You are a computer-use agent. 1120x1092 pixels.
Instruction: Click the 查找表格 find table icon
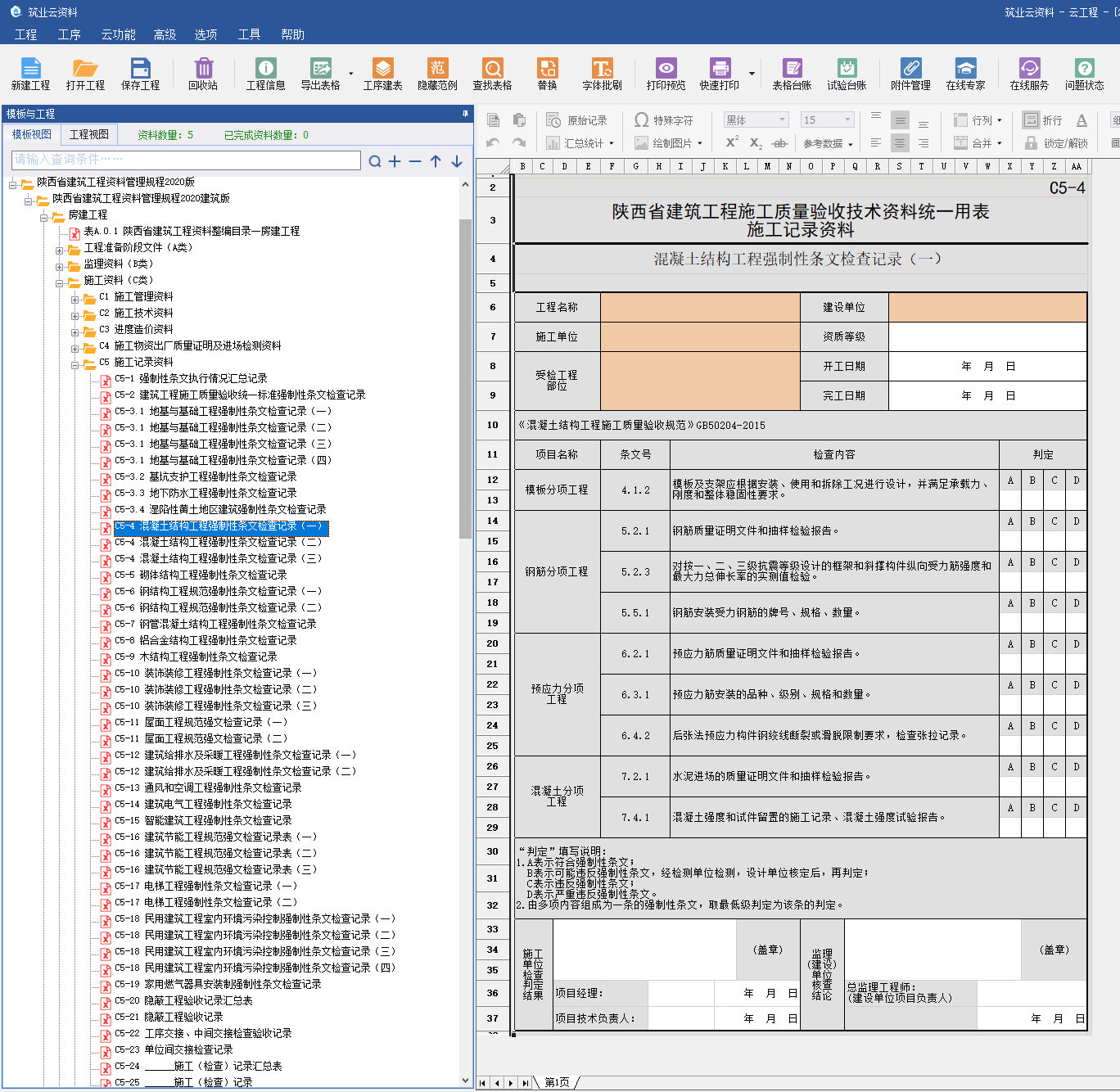[x=492, y=74]
